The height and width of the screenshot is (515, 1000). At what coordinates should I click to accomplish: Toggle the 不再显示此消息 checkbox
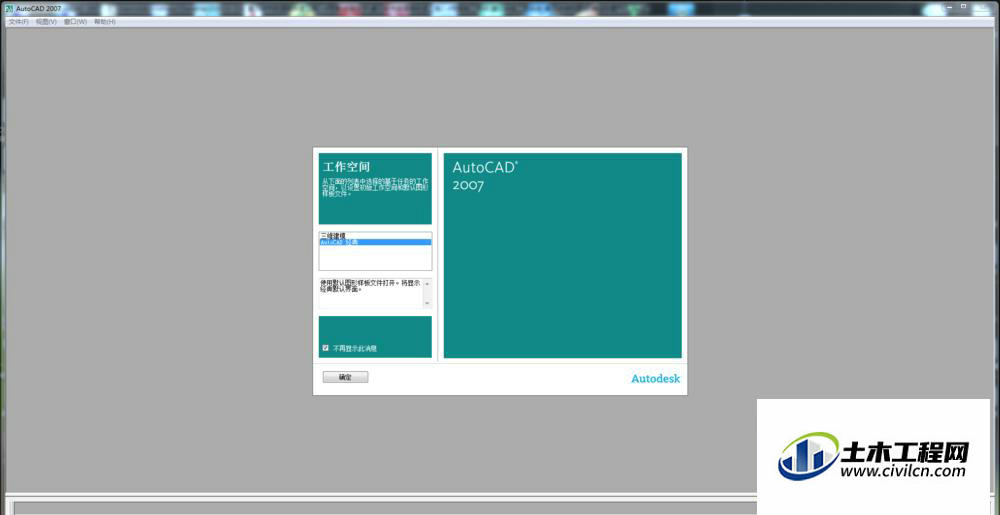[326, 348]
